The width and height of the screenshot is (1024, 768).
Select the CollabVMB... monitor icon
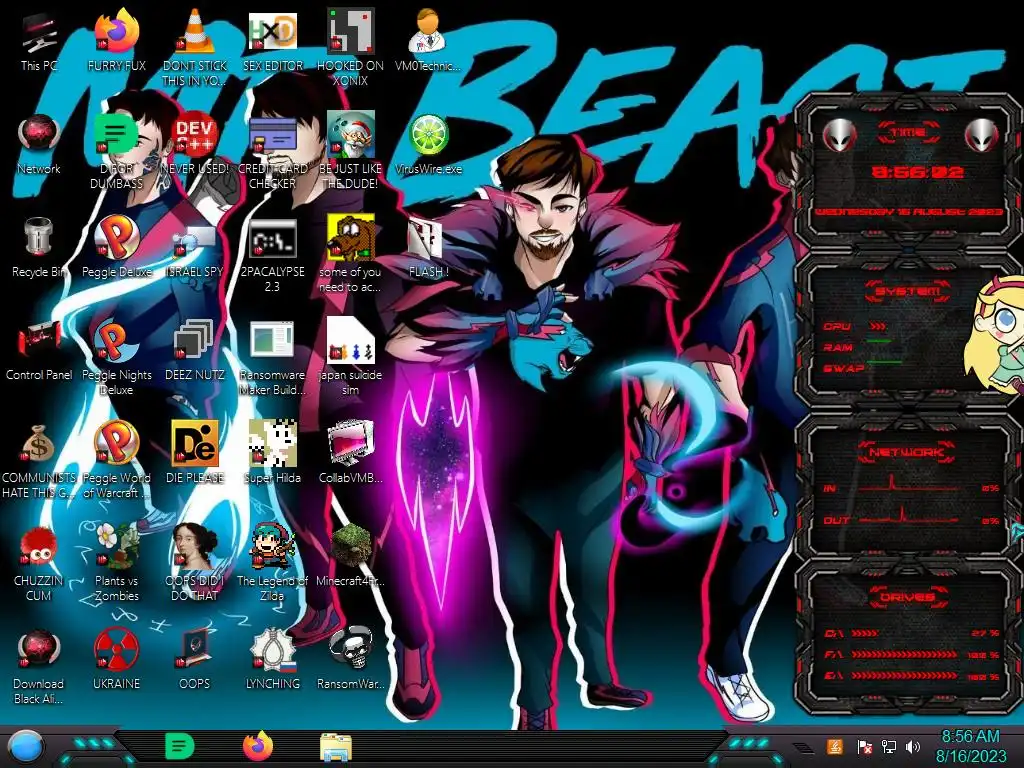(350, 453)
